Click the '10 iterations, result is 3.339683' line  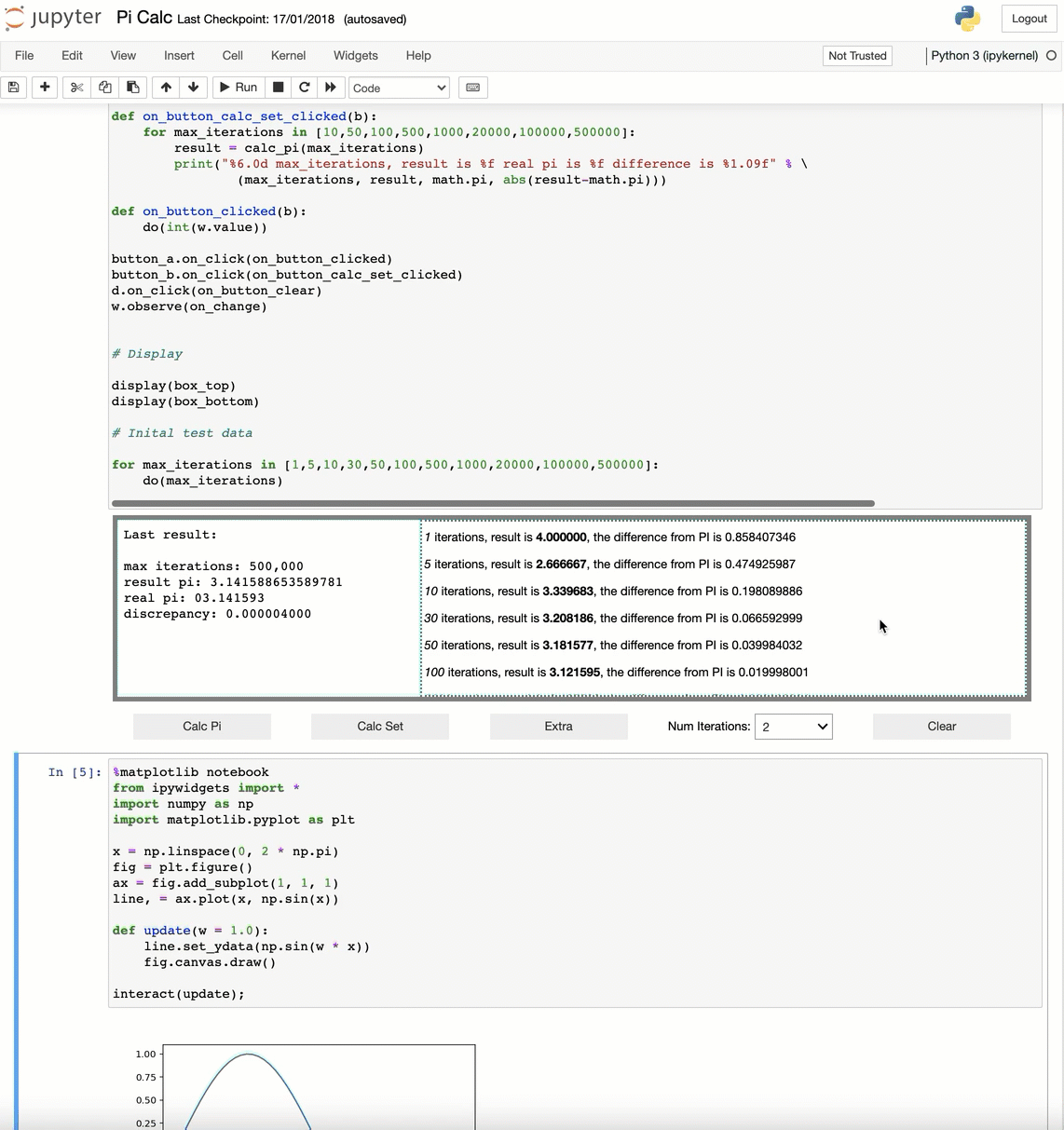[613, 592]
